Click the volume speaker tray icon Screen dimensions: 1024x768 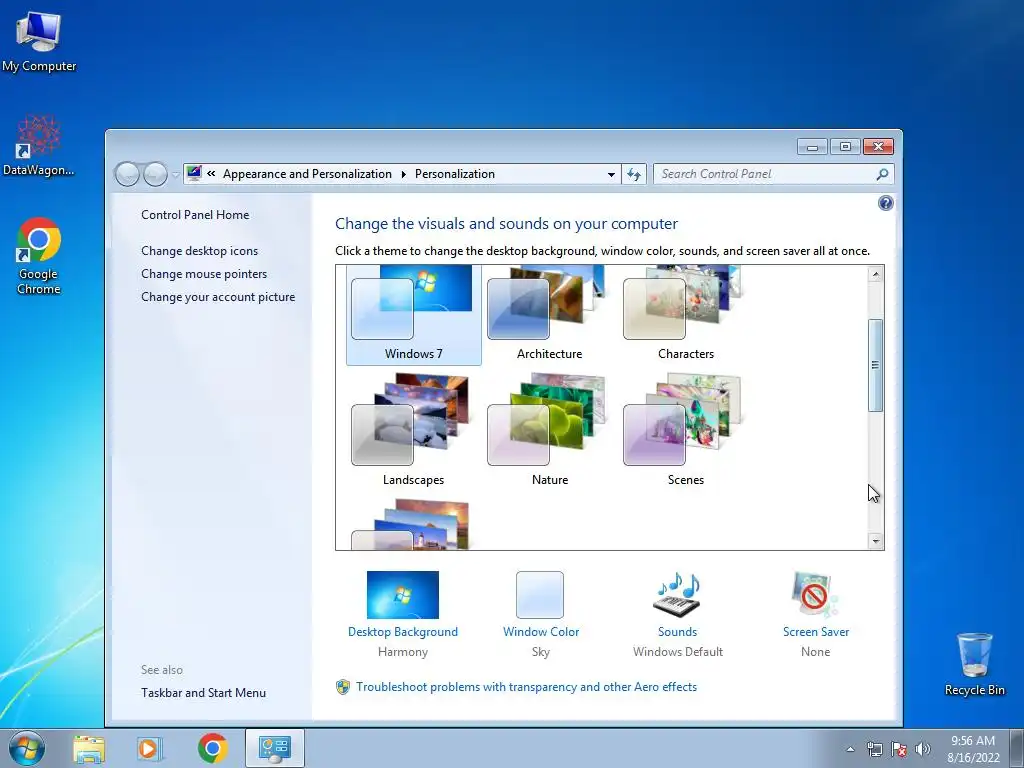(922, 749)
